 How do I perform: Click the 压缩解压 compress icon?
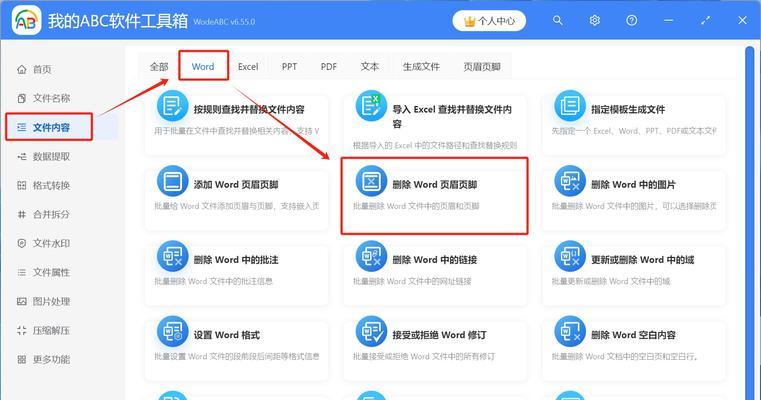pyautogui.click(x=21, y=331)
